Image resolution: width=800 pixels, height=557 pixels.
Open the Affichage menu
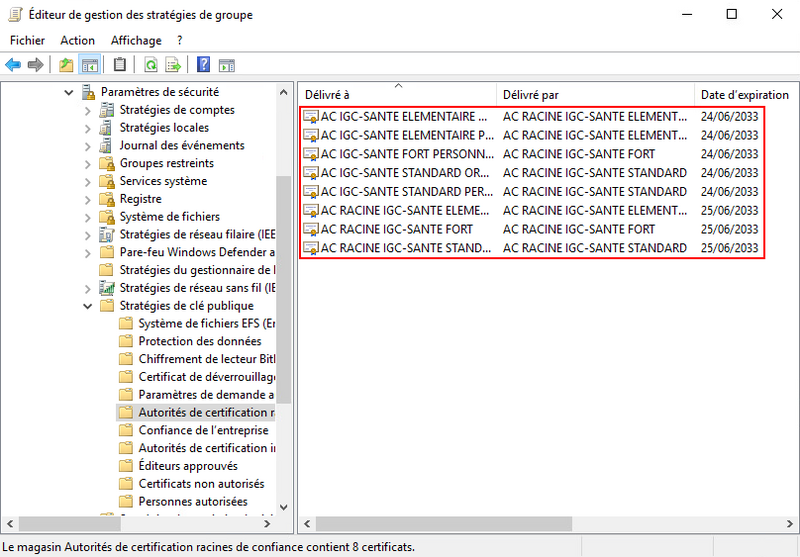point(136,40)
